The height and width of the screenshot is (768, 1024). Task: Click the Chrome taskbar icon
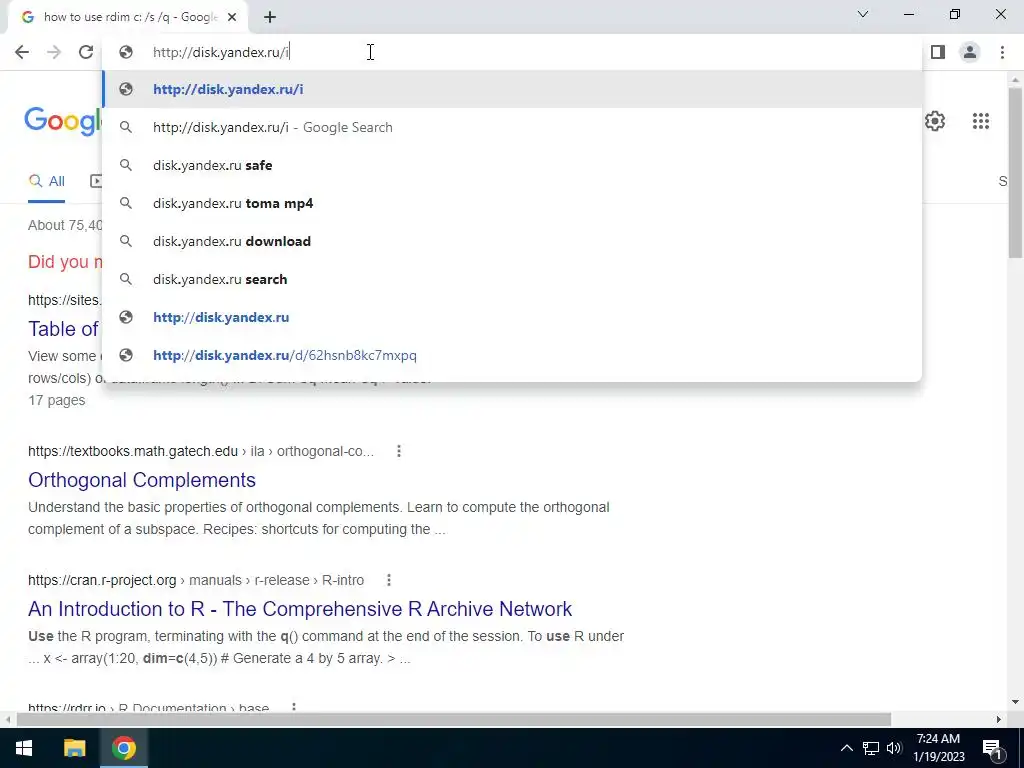[x=123, y=748]
